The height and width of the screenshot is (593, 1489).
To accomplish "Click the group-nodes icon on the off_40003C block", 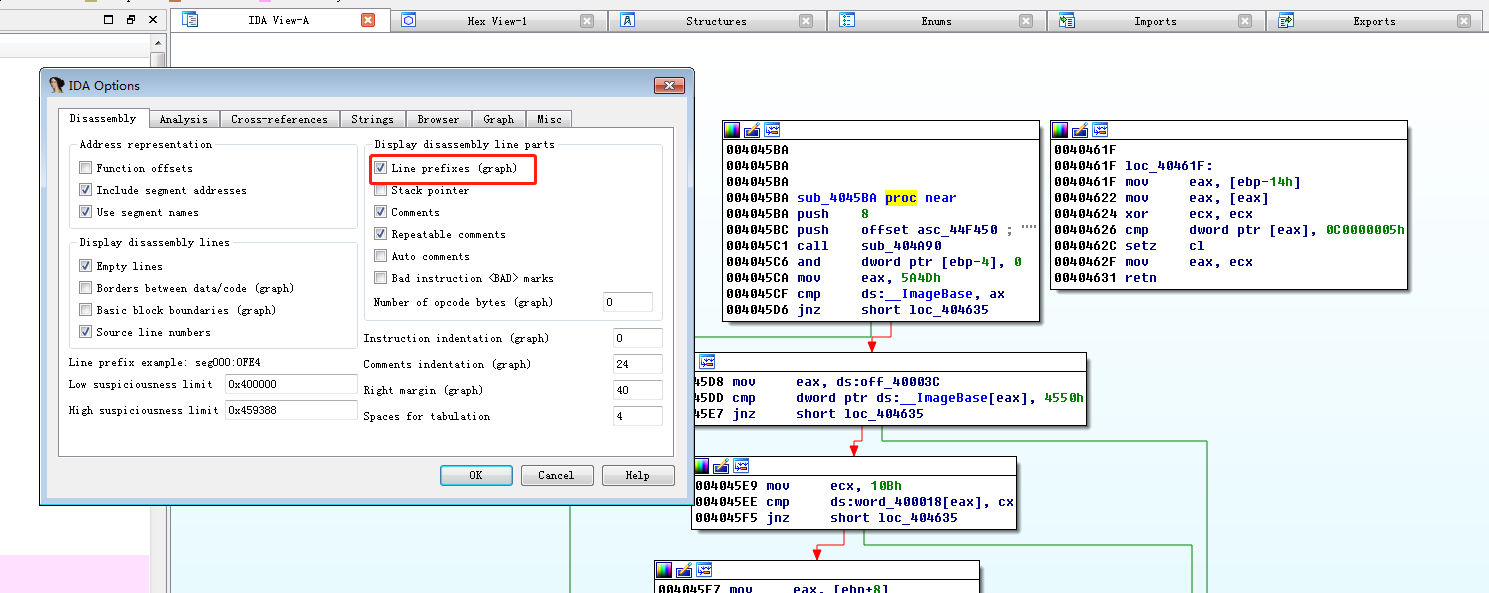I will click(x=707, y=361).
